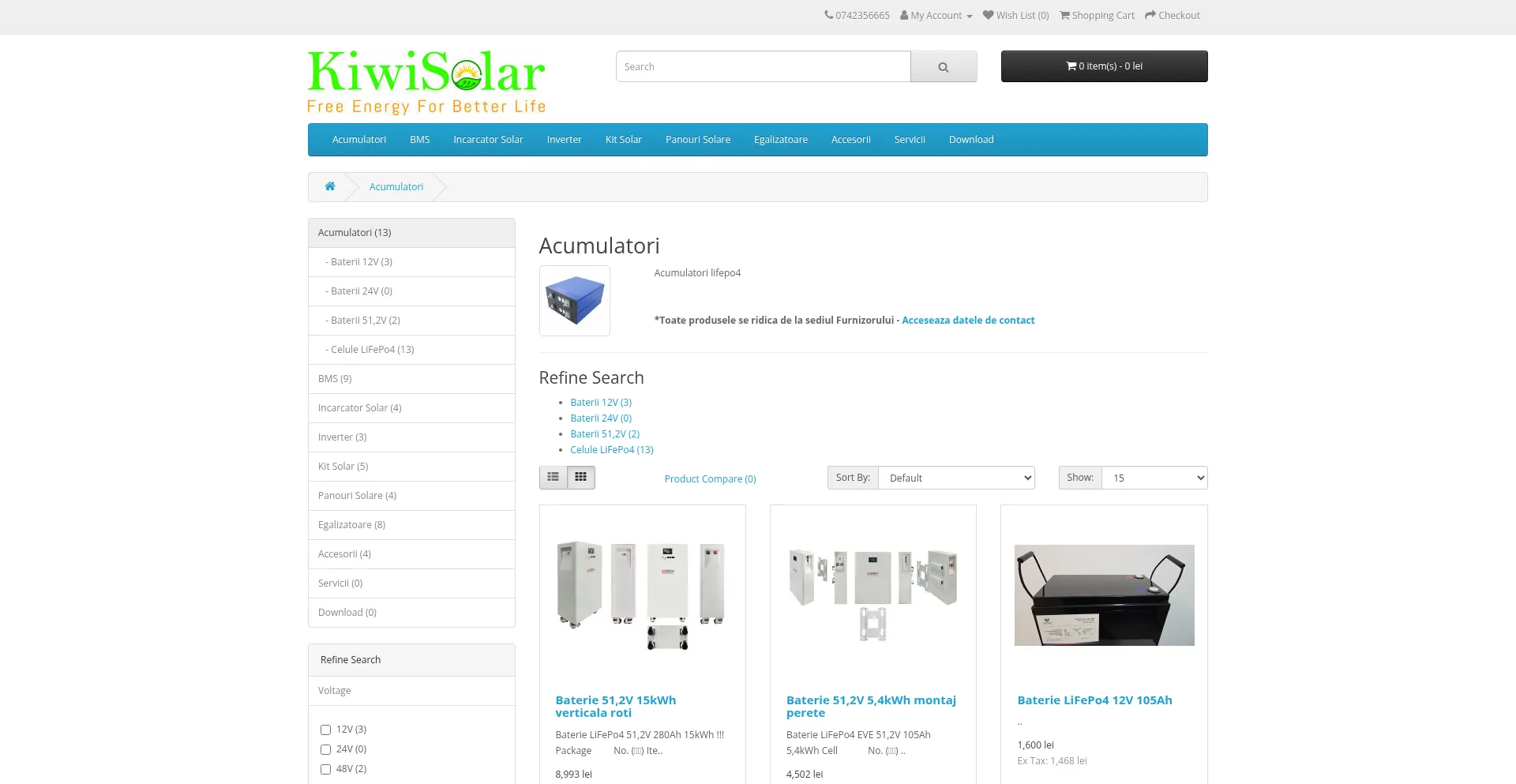The height and width of the screenshot is (784, 1516).
Task: Click the Shopping Cart icon in top bar
Action: coord(1065,15)
